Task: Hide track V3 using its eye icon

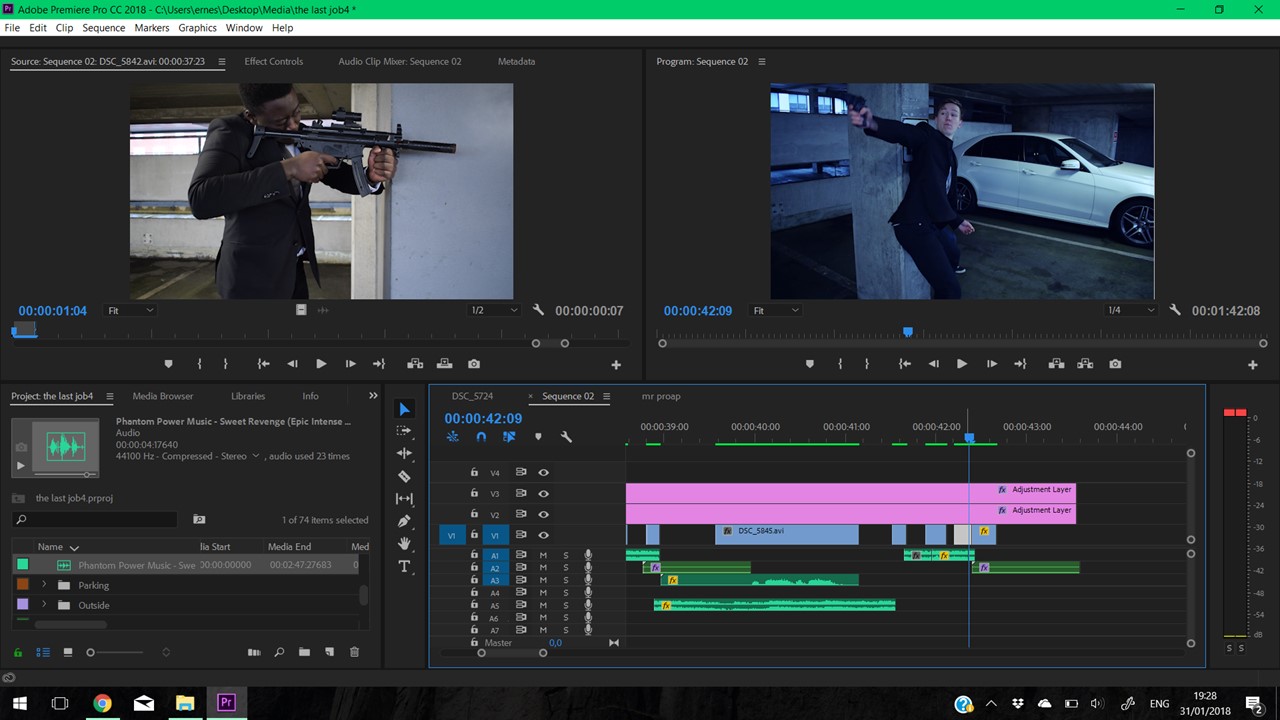Action: point(544,493)
